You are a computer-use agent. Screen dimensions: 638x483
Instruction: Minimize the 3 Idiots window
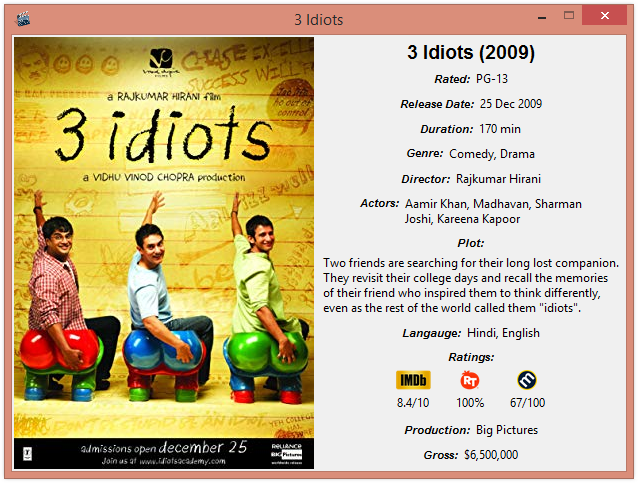coord(542,18)
